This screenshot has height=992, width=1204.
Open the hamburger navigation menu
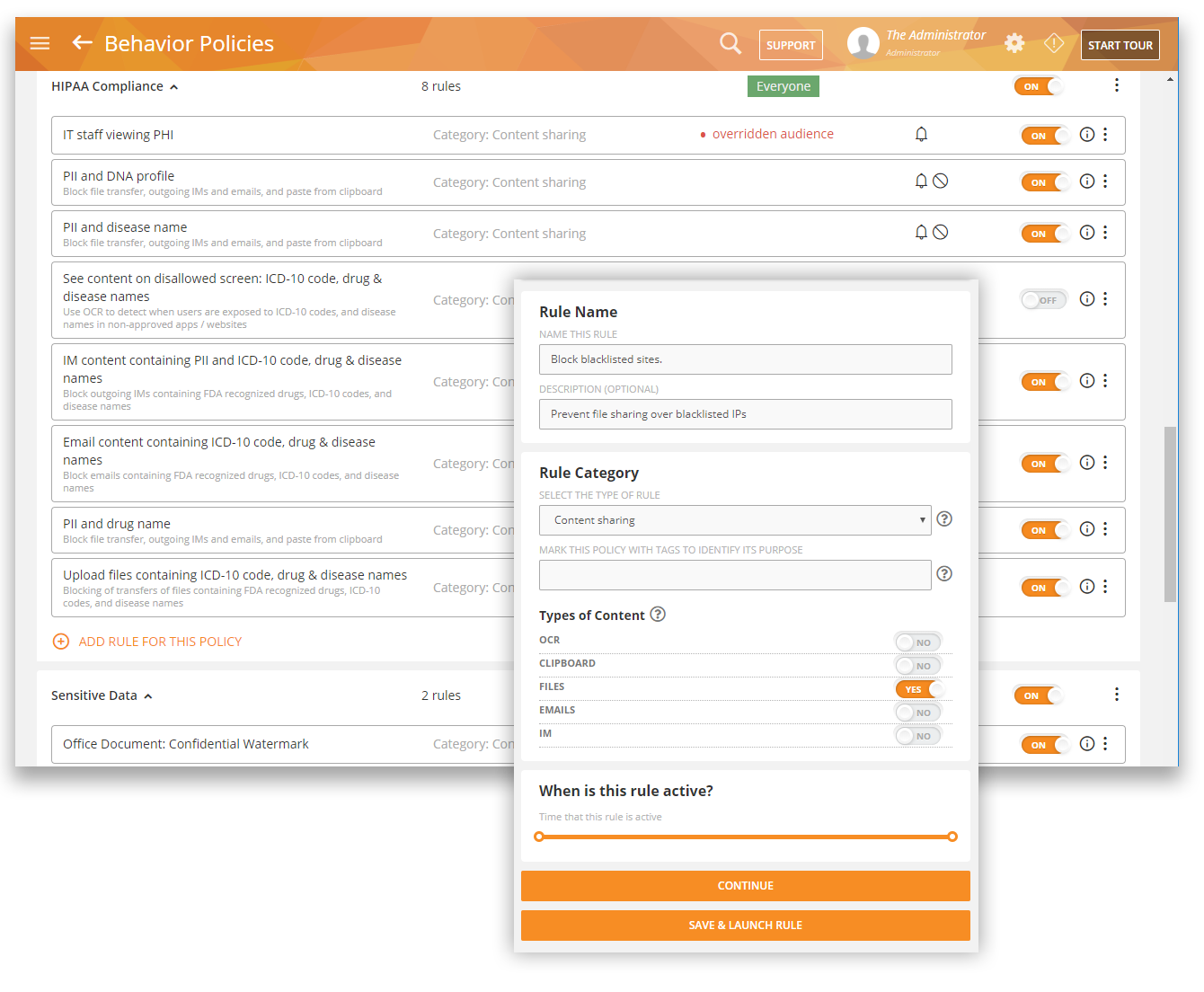(40, 43)
